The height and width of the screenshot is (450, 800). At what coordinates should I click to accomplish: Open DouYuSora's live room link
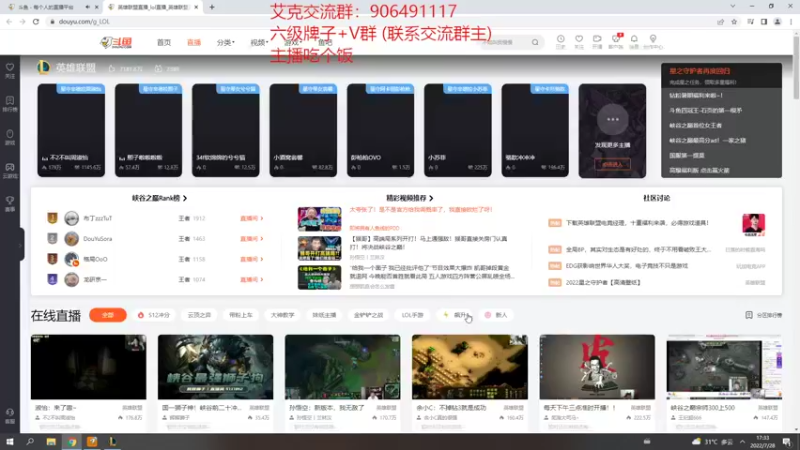pyautogui.click(x=252, y=239)
